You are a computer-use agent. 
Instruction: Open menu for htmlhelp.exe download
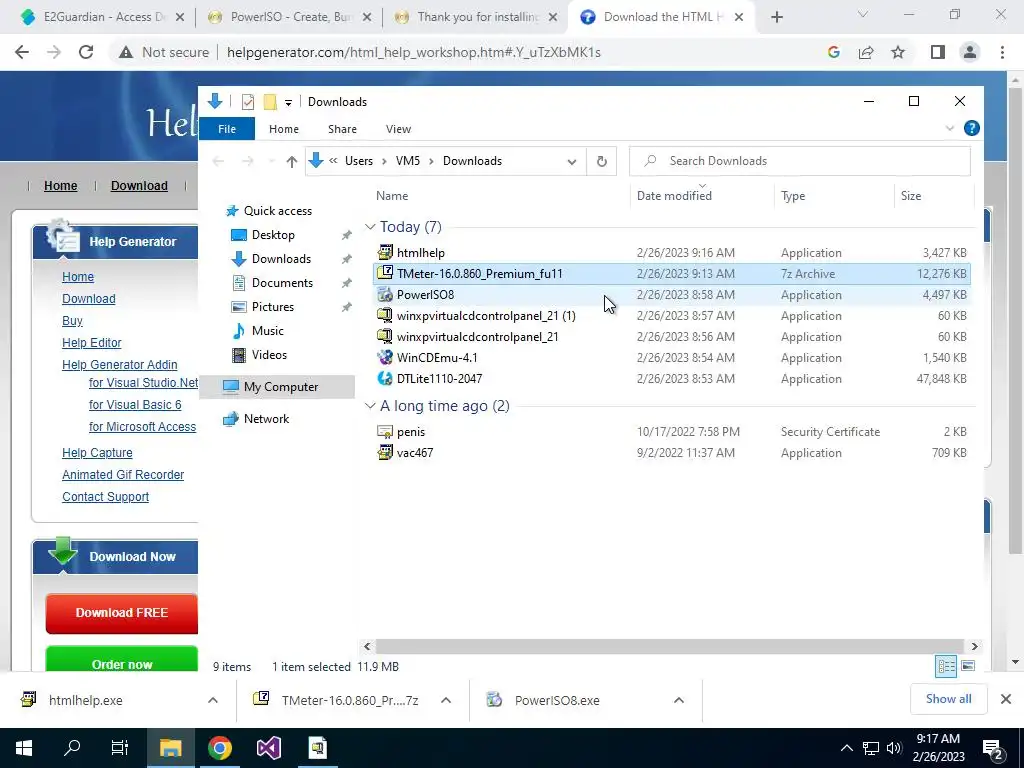pos(212,700)
